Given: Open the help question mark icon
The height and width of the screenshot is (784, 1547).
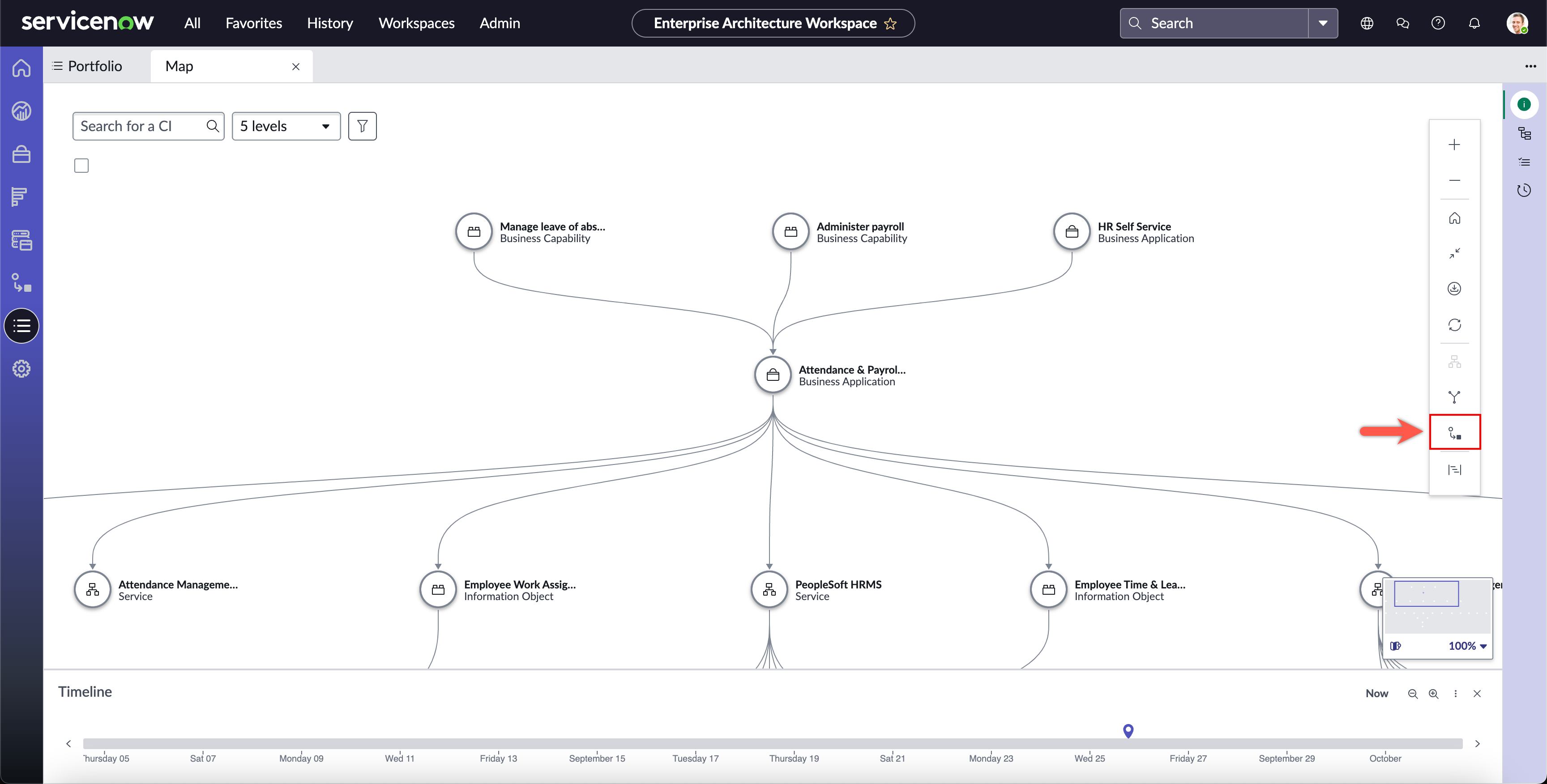Looking at the screenshot, I should tap(1438, 23).
